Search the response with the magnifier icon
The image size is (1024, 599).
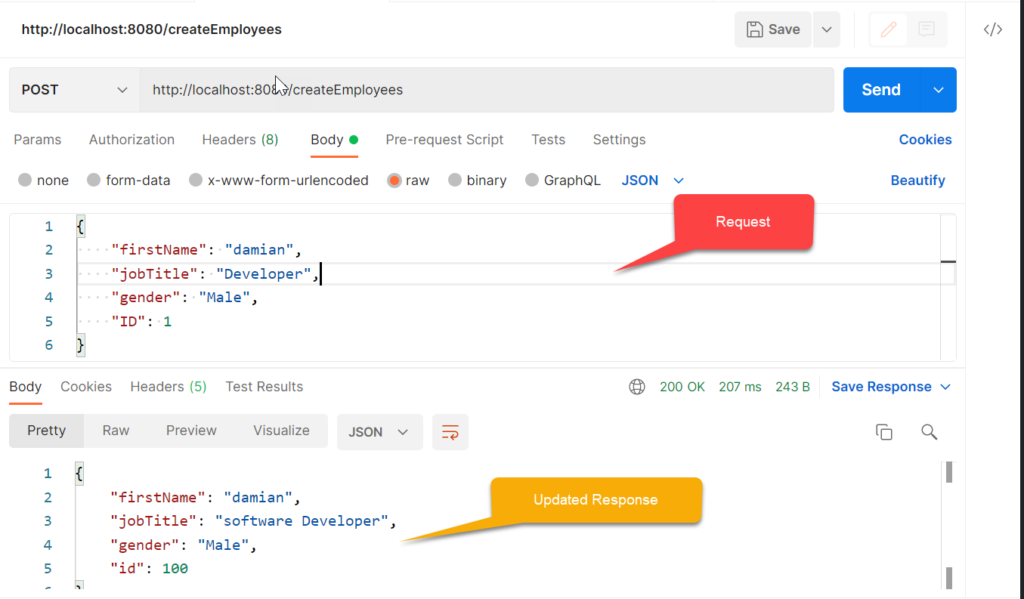tap(929, 432)
